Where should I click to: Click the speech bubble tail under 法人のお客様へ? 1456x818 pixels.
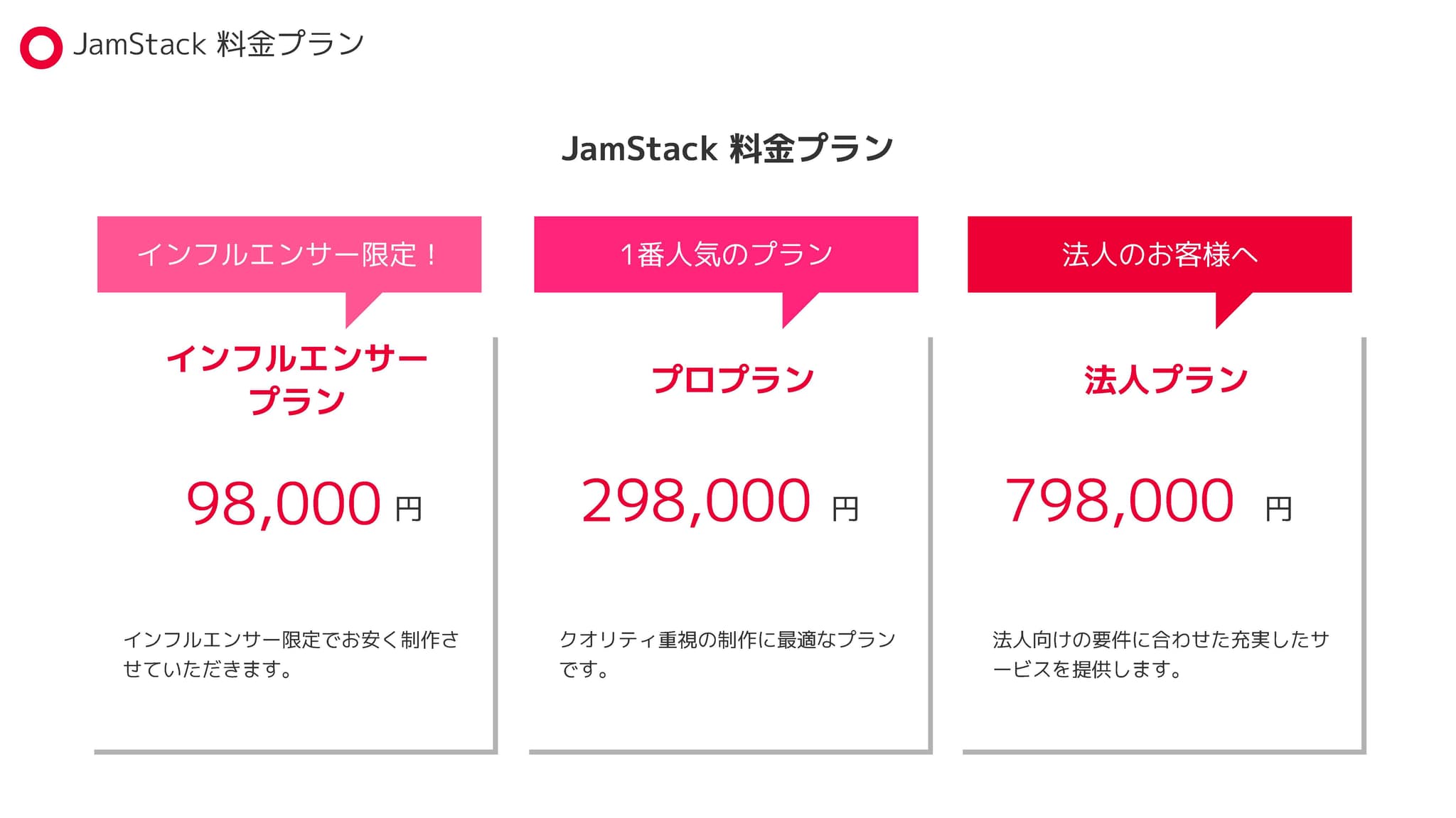(x=1230, y=307)
